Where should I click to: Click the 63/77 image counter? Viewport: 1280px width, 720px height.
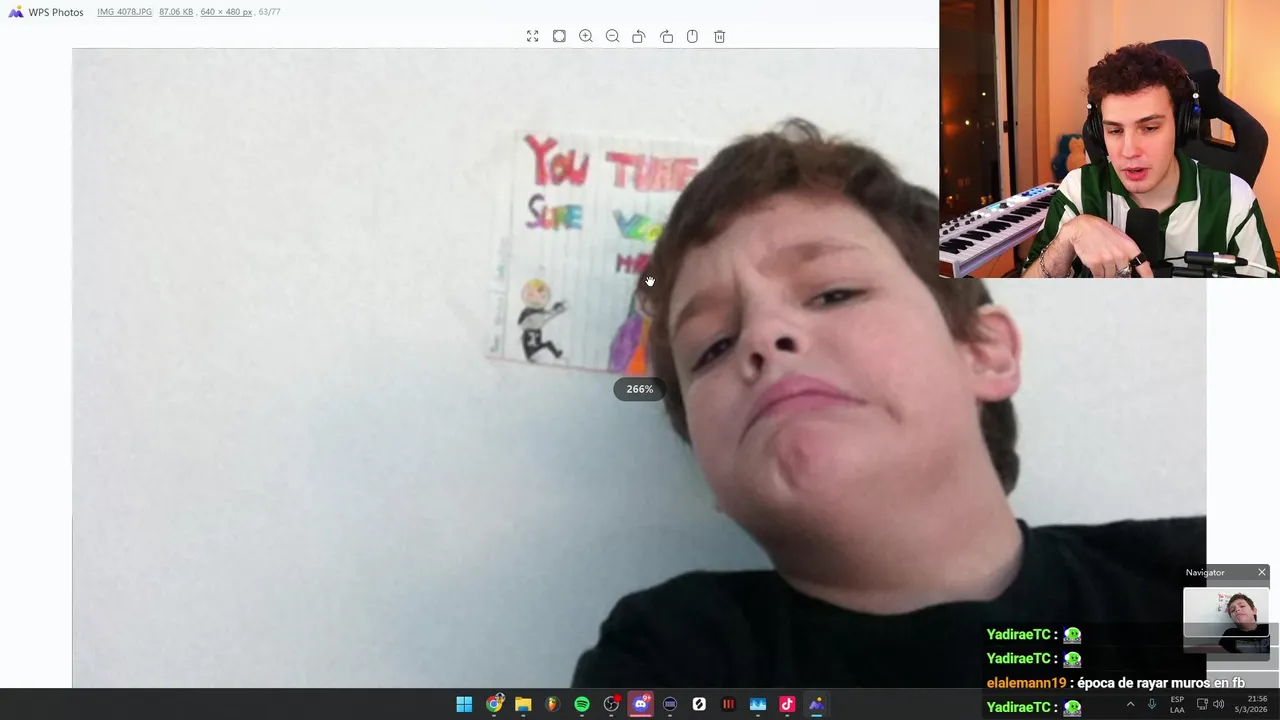pyautogui.click(x=269, y=12)
